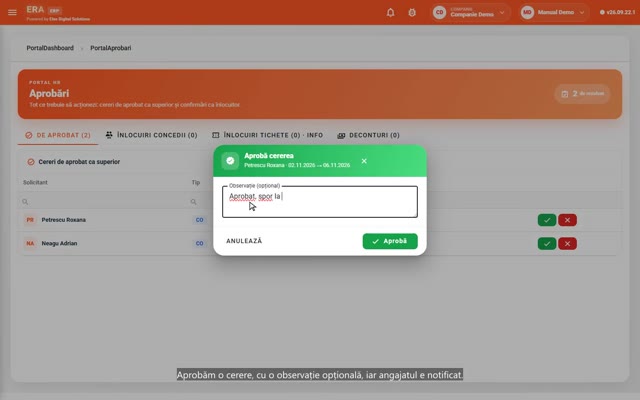
Task: Focus the Observație (opțional) text area
Action: pos(320,202)
